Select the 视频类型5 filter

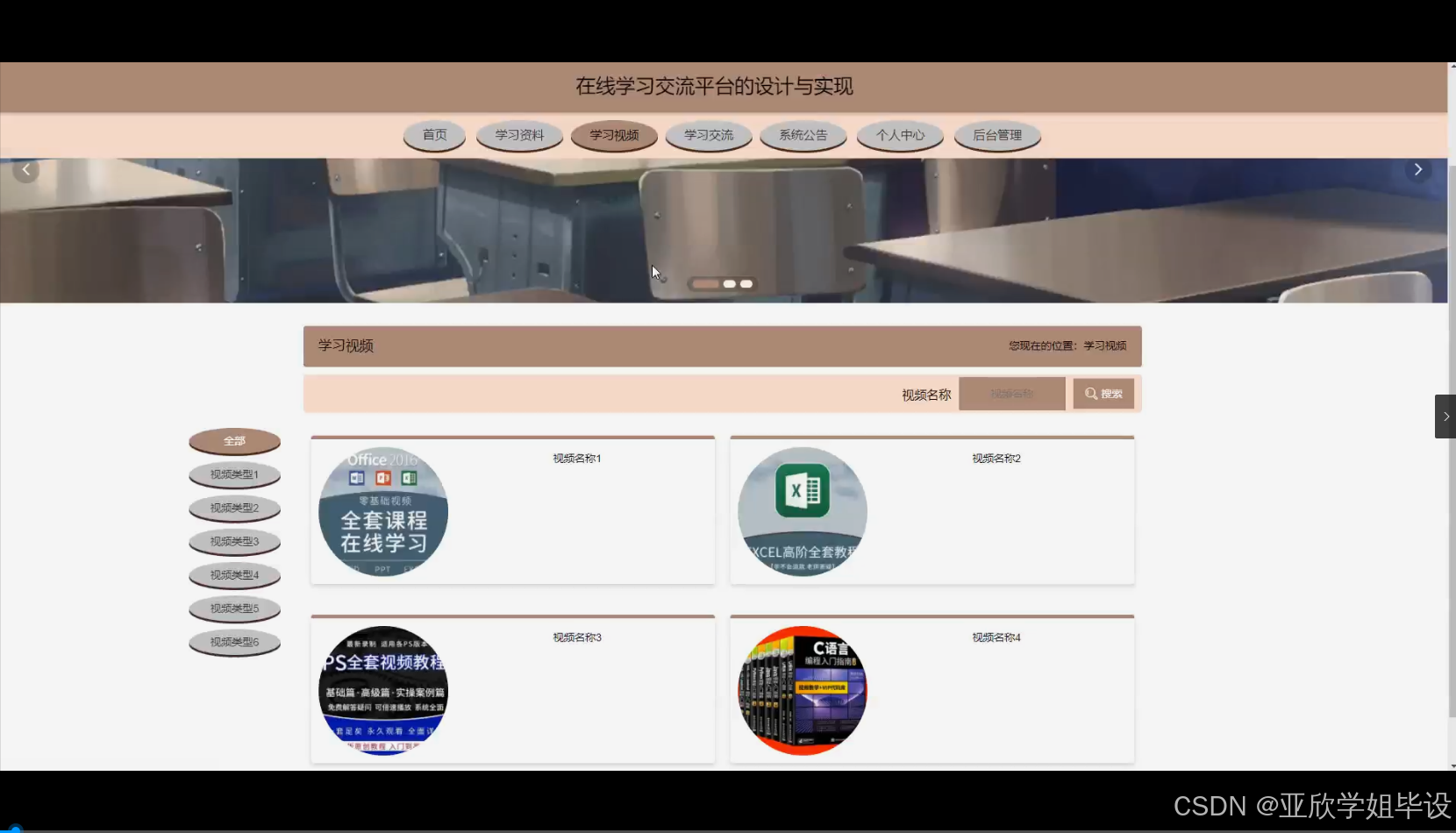click(x=234, y=608)
